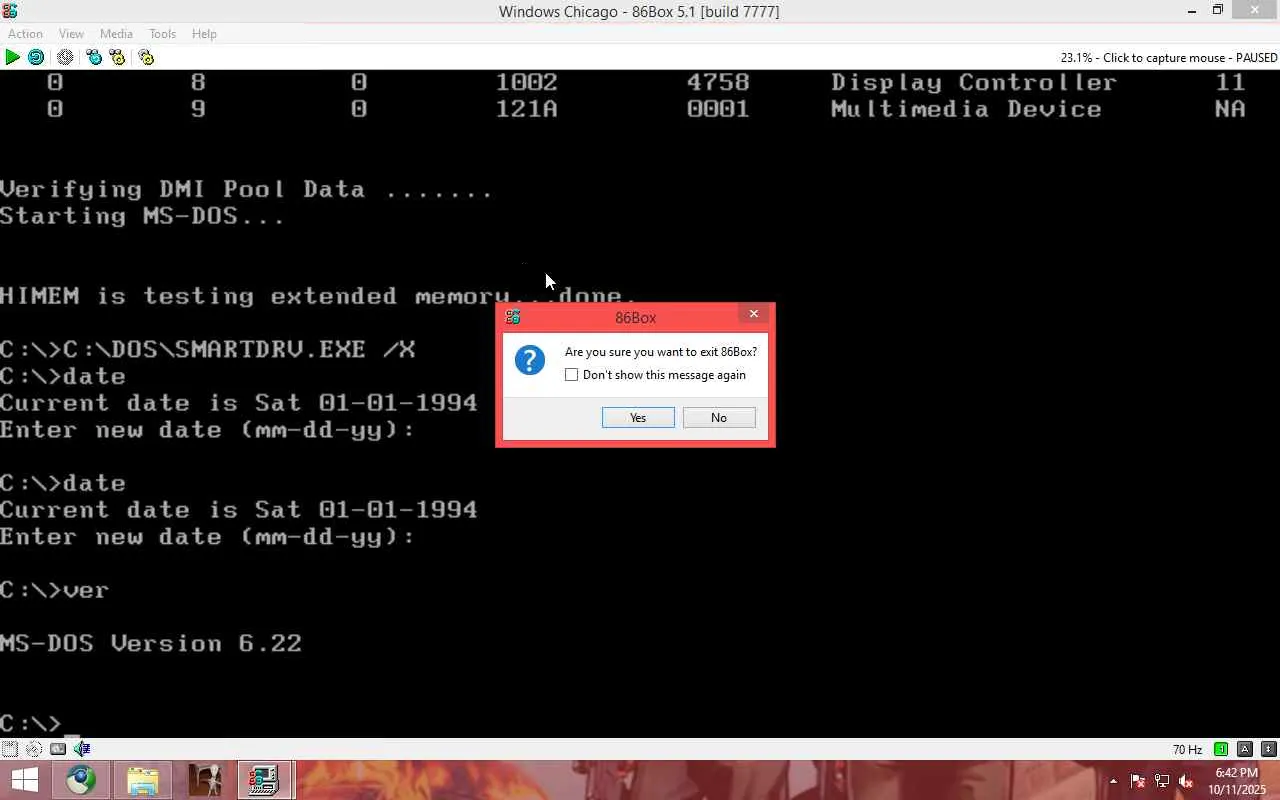Click the 'MS-DOS Version 6.22' line
The image size is (1280, 800).
[x=150, y=643]
